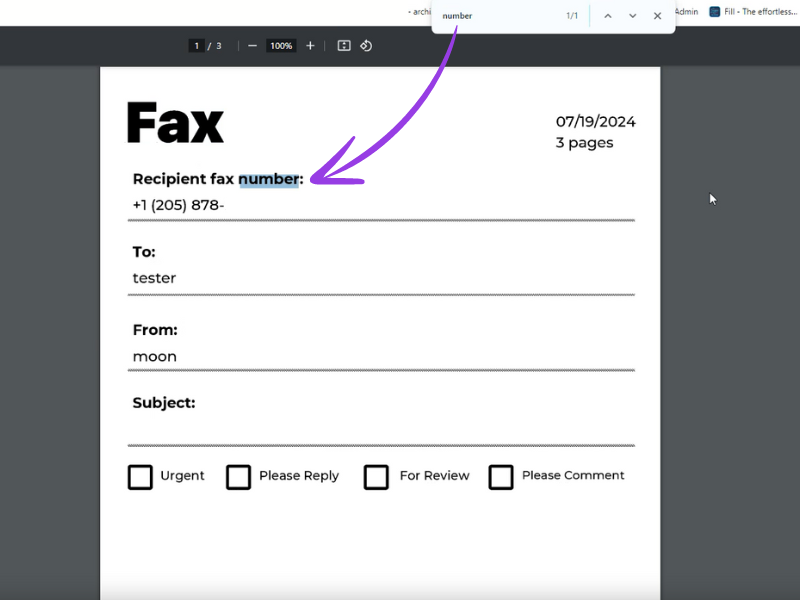
Task: Check the Urgent checkbox
Action: pos(140,477)
